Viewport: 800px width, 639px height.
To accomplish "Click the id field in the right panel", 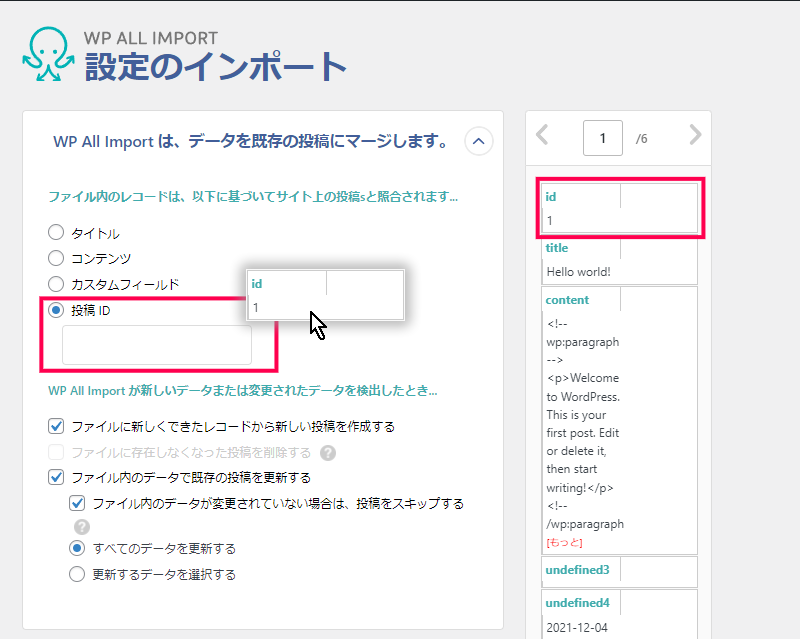I will (620, 208).
